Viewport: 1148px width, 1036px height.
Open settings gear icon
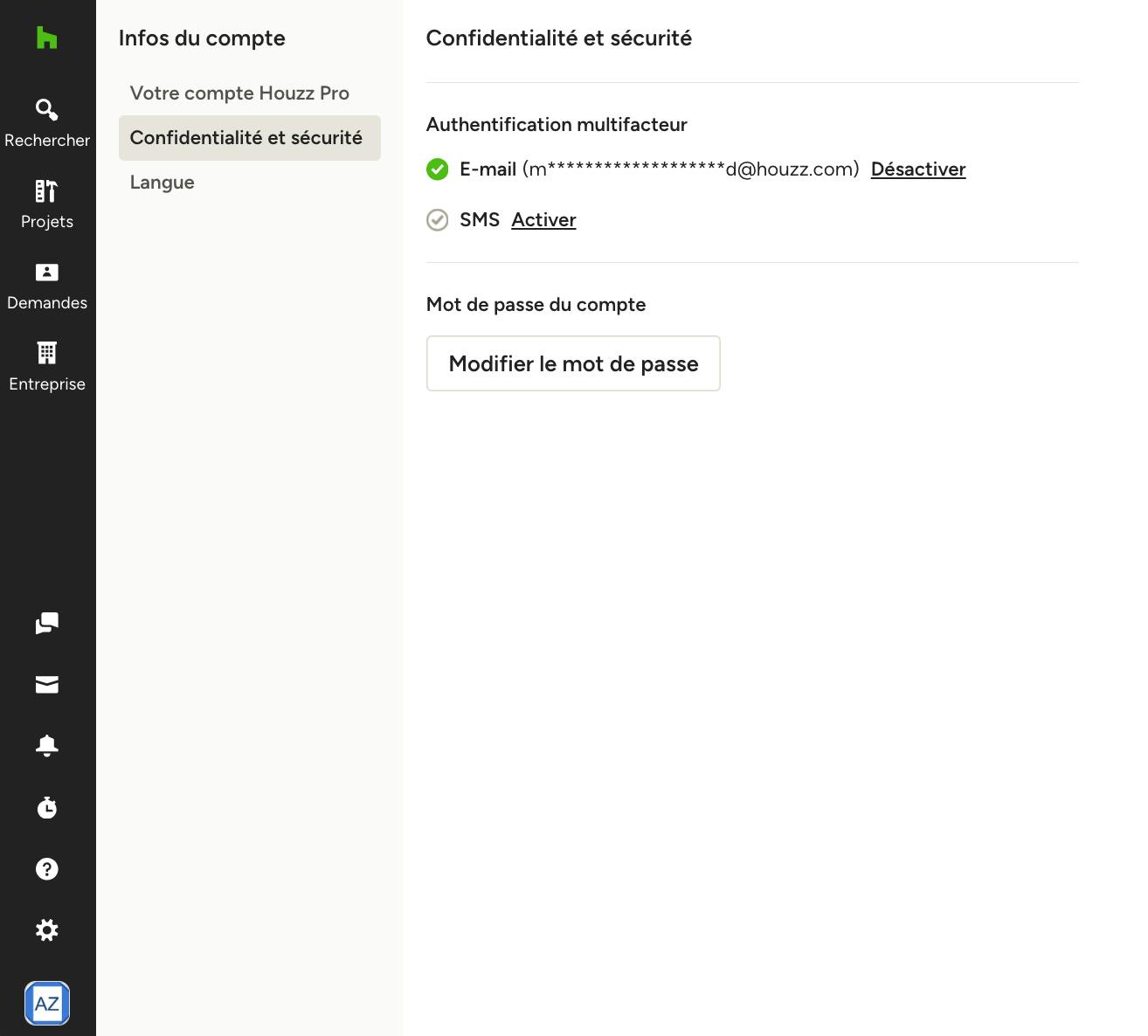(x=47, y=929)
